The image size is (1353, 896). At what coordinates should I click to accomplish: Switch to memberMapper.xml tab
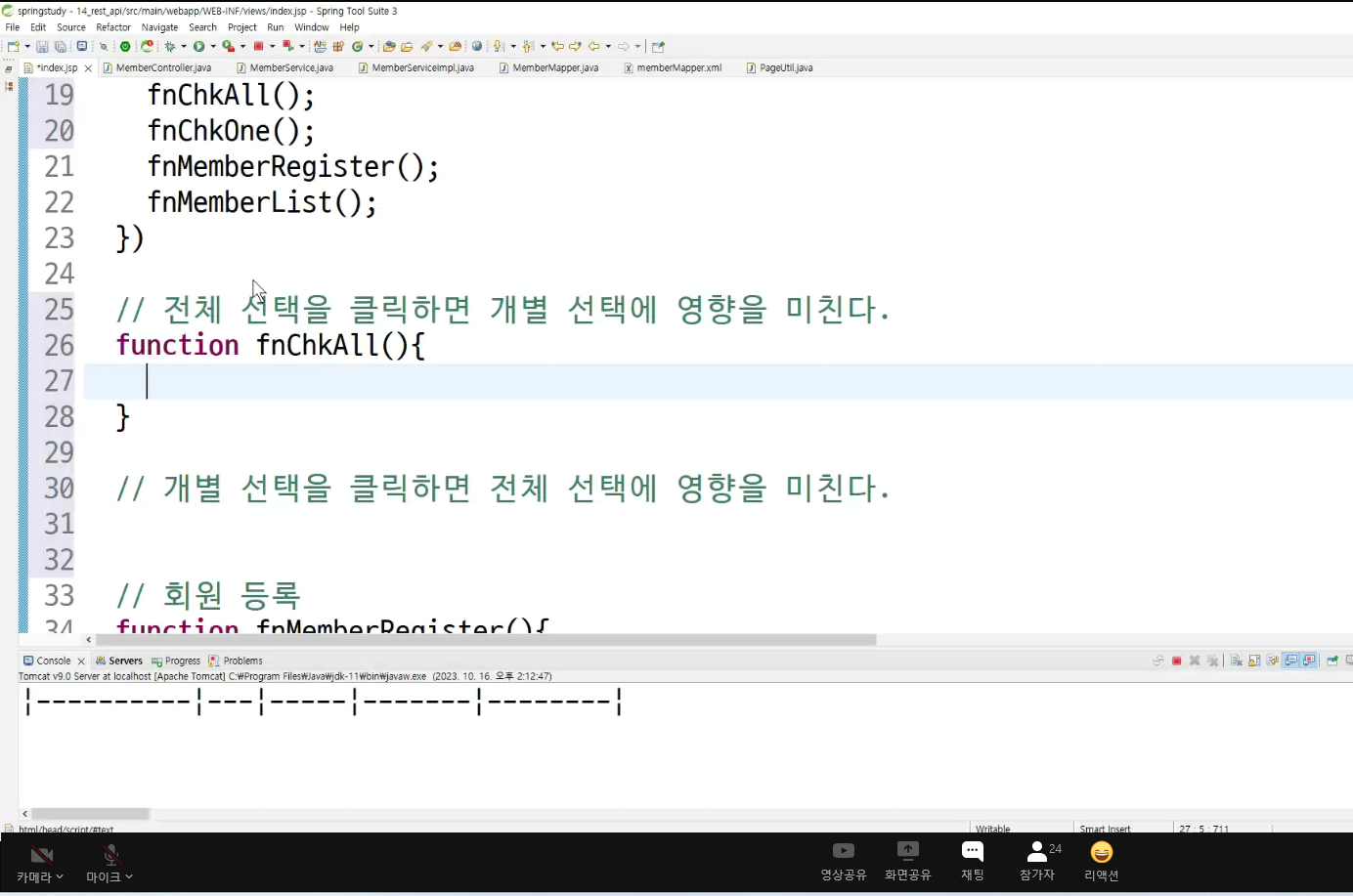[x=673, y=67]
